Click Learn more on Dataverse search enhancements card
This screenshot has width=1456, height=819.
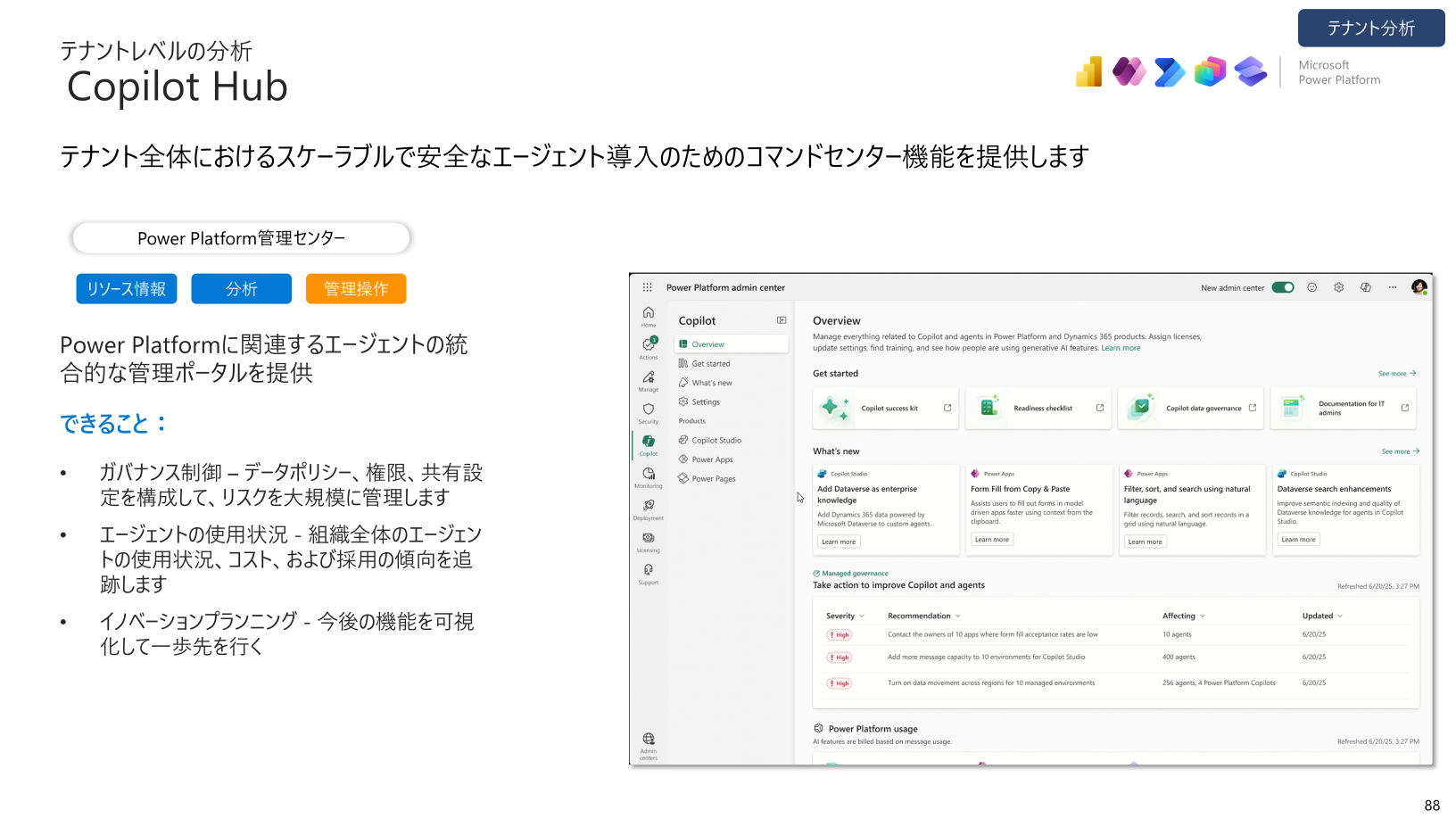1299,539
